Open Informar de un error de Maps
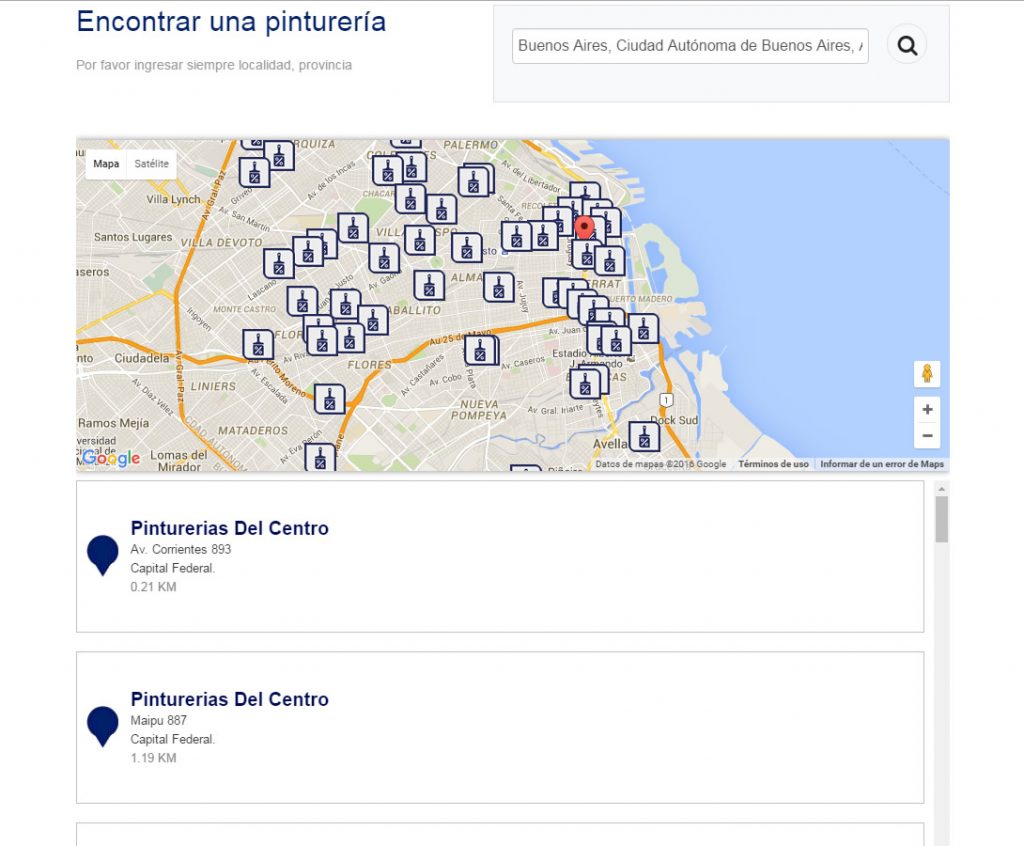This screenshot has height=846, width=1024. [x=882, y=464]
